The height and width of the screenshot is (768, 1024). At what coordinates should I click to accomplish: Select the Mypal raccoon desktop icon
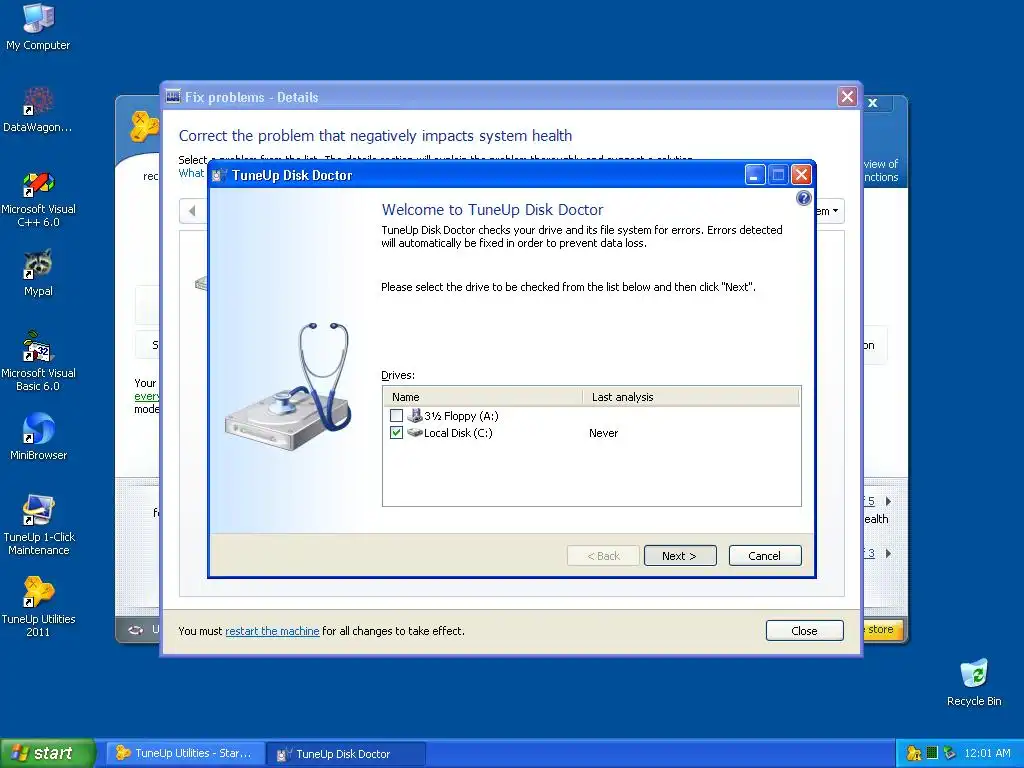(38, 272)
